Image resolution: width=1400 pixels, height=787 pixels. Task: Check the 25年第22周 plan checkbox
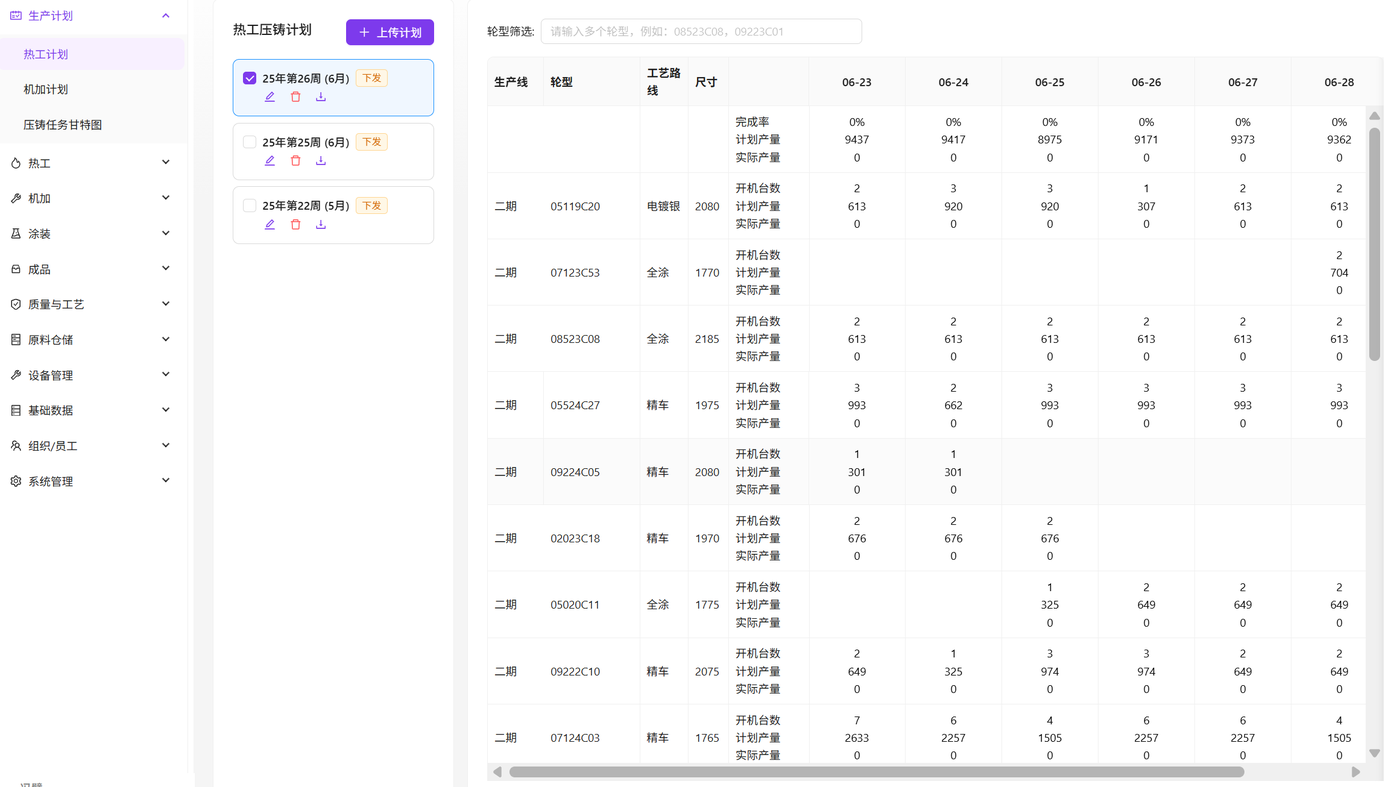[250, 206]
